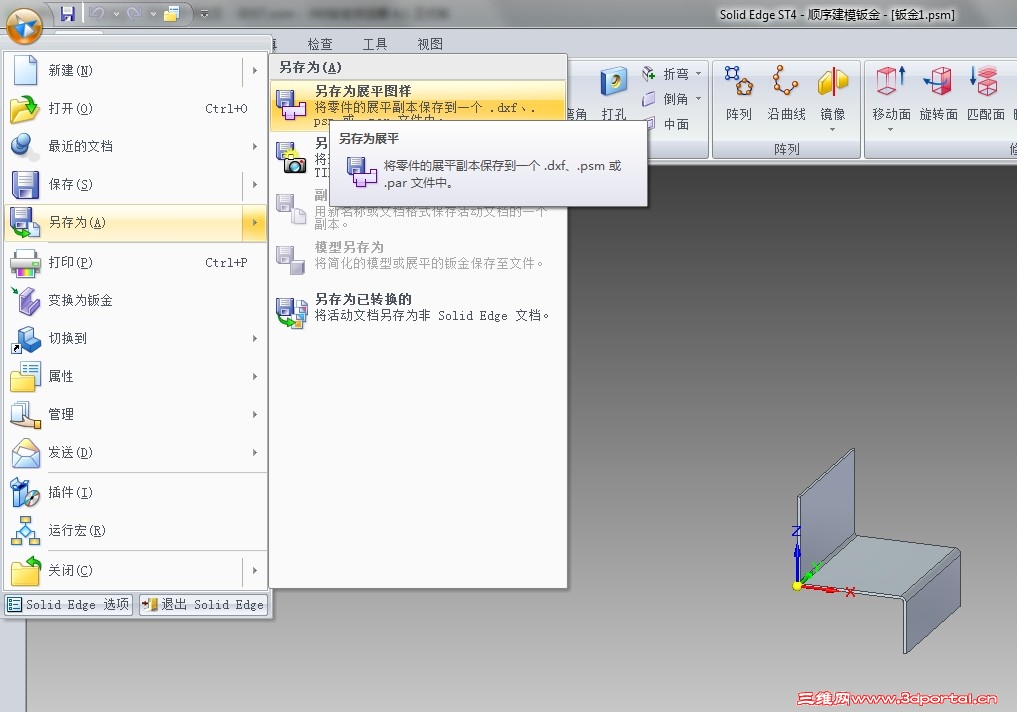1017x712 pixels.
Task: Click the Solid Edge 选项 button
Action: [x=69, y=604]
